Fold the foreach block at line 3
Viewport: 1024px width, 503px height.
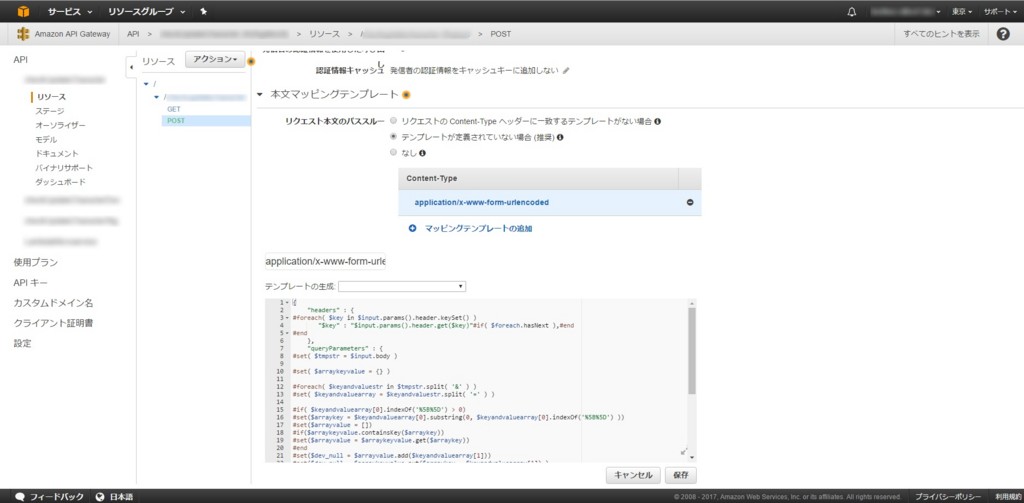tap(288, 317)
